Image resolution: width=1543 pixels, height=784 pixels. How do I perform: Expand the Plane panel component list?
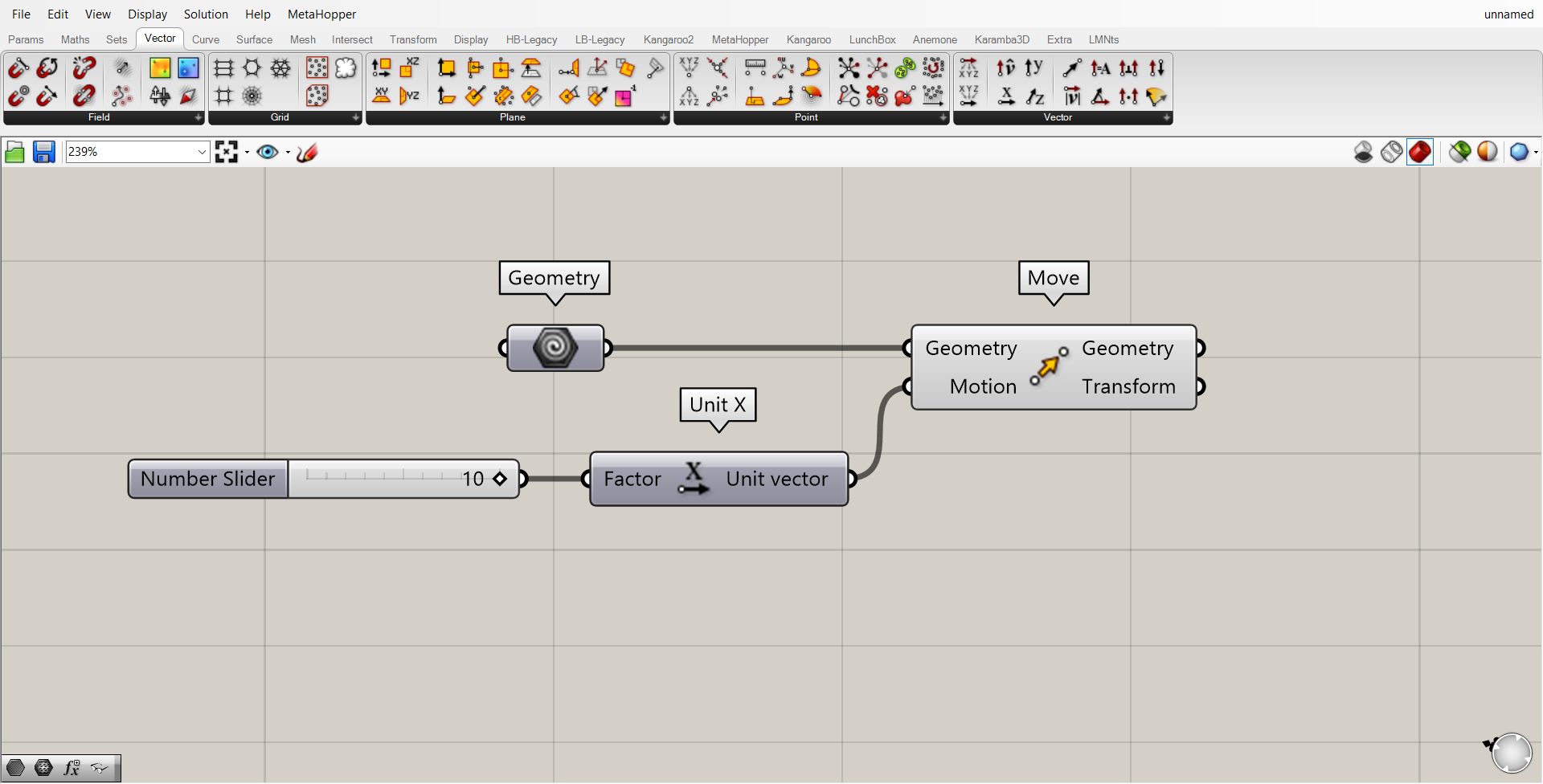(x=663, y=117)
